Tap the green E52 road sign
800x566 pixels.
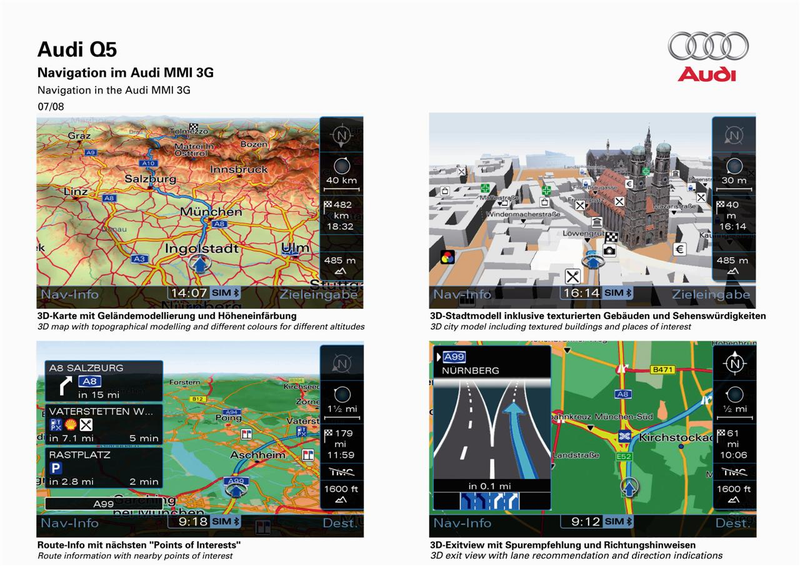pyautogui.click(x=623, y=456)
